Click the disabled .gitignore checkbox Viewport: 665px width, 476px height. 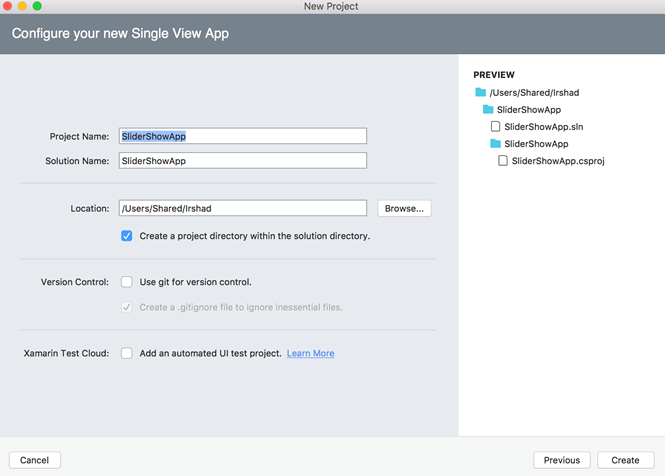pyautogui.click(x=126, y=307)
